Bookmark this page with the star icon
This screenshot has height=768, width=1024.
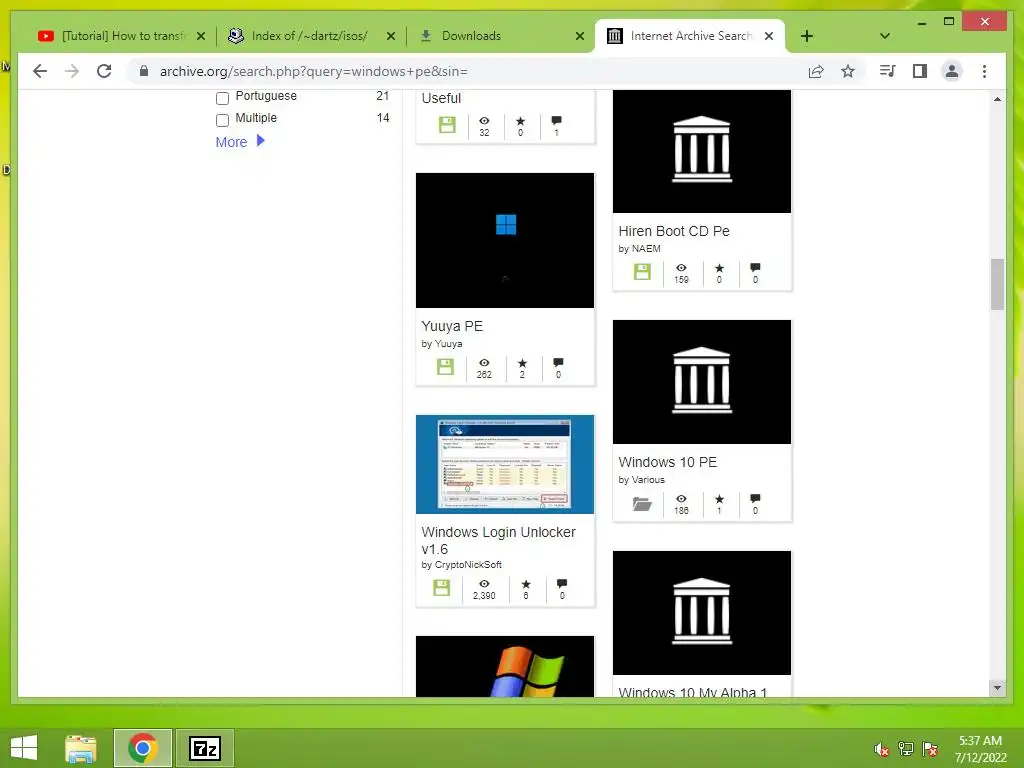point(848,71)
